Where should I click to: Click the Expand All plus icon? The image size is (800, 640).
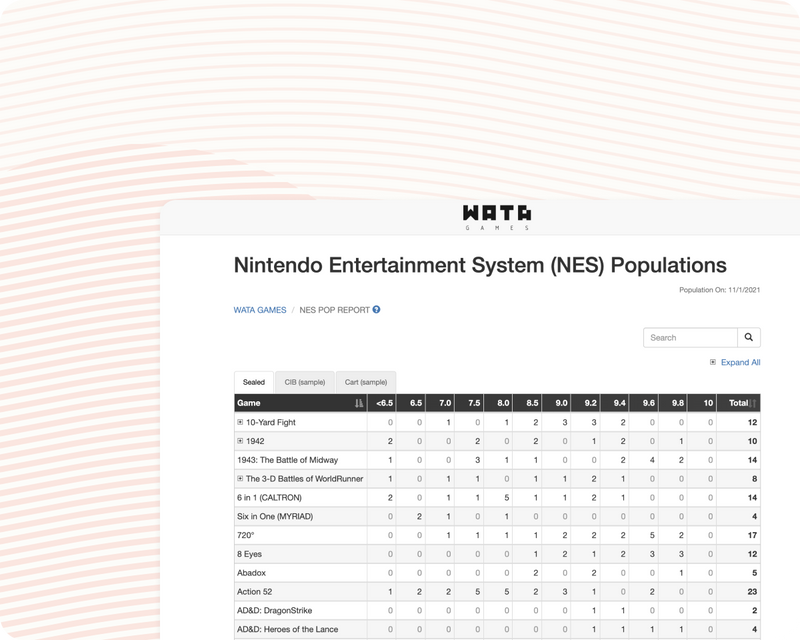pos(713,362)
